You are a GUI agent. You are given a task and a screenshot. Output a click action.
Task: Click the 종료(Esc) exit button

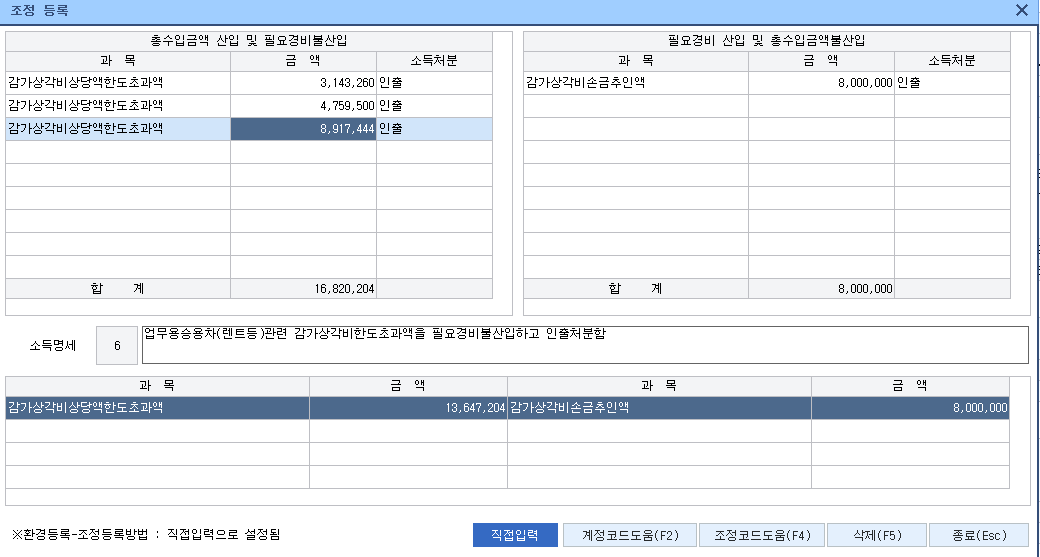pyautogui.click(x=978, y=535)
